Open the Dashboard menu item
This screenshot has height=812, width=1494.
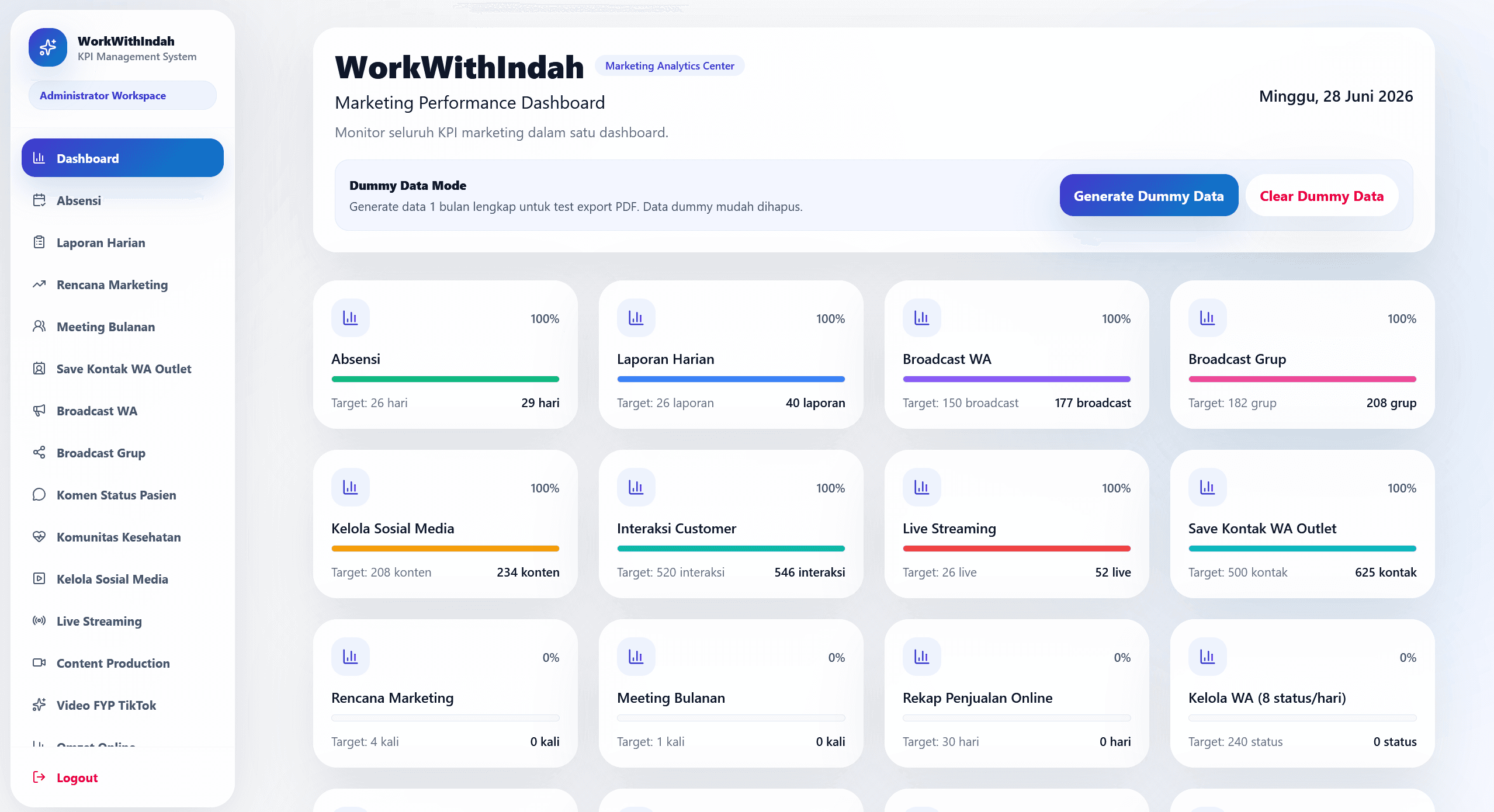(123, 158)
